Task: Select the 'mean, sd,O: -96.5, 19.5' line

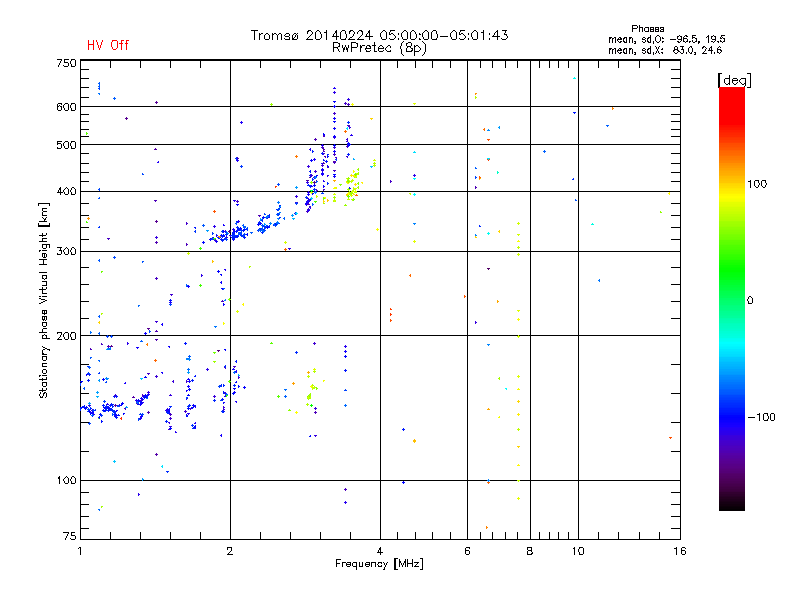Action: pos(666,39)
